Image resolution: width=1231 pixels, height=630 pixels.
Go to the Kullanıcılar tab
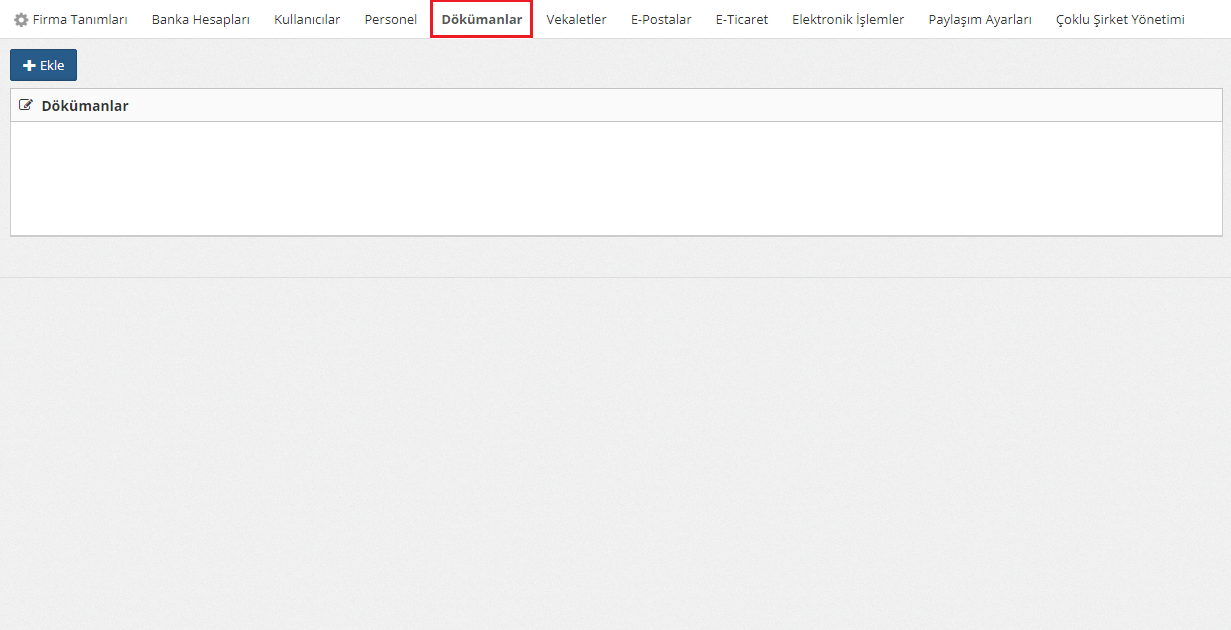point(307,19)
